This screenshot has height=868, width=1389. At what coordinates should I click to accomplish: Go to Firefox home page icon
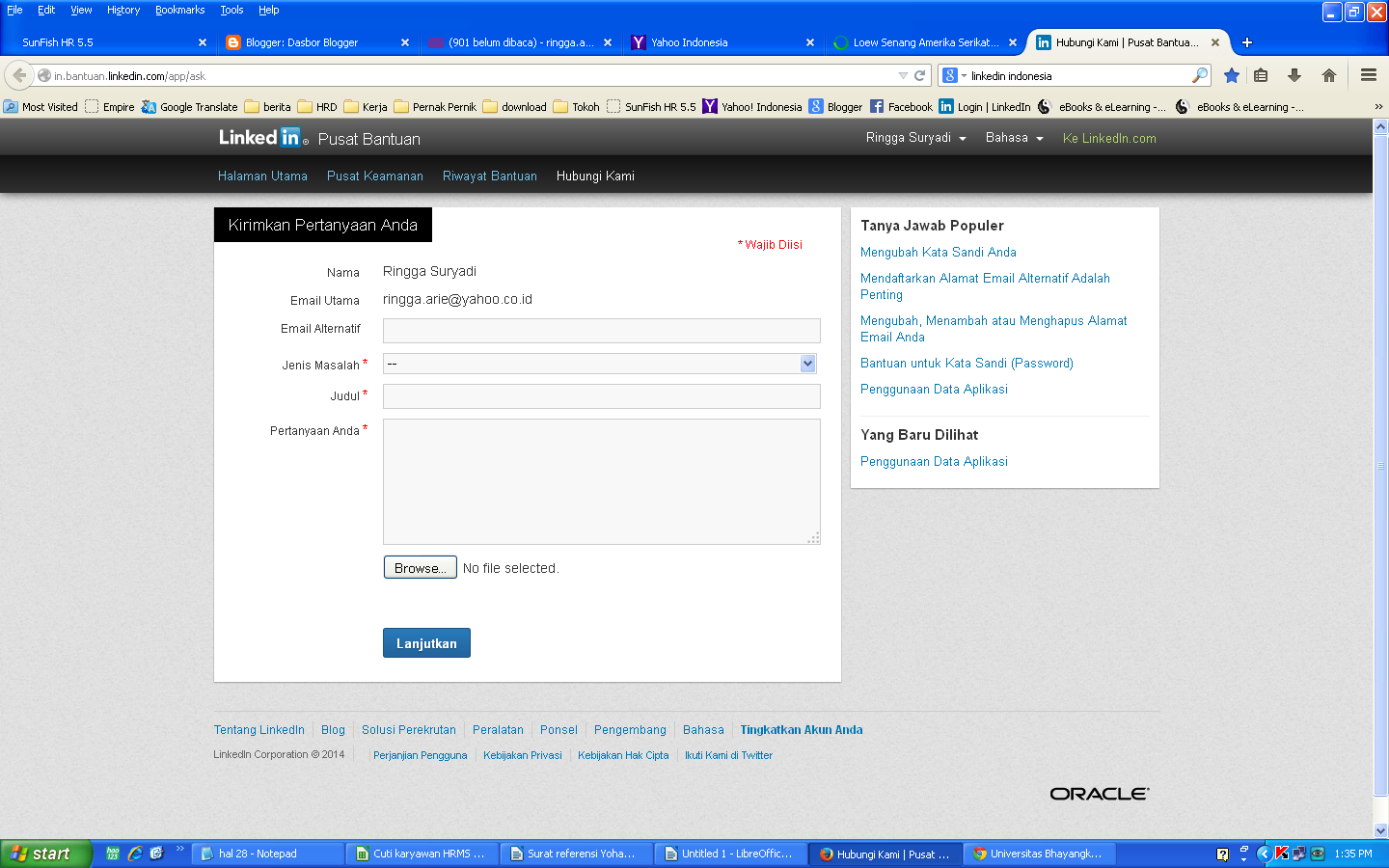[x=1329, y=75]
